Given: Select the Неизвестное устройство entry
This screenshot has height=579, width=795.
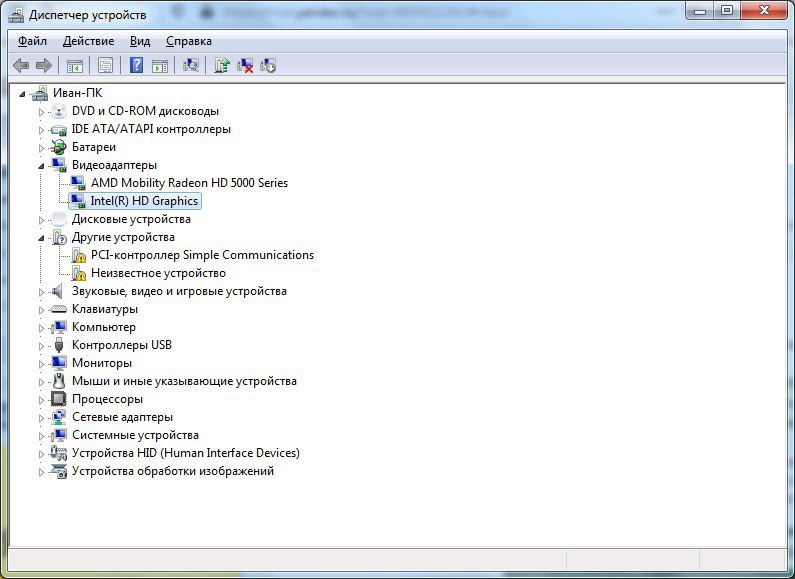Looking at the screenshot, I should [158, 273].
